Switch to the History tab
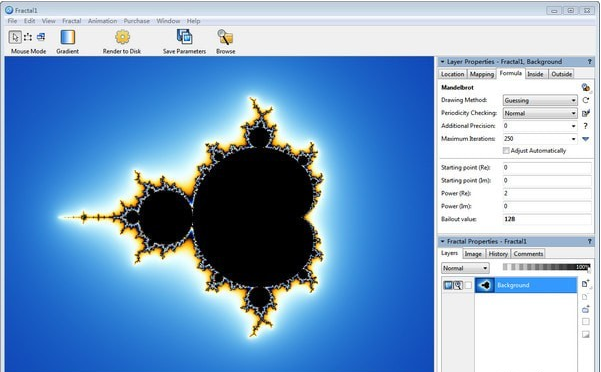The width and height of the screenshot is (601, 372). [x=498, y=254]
